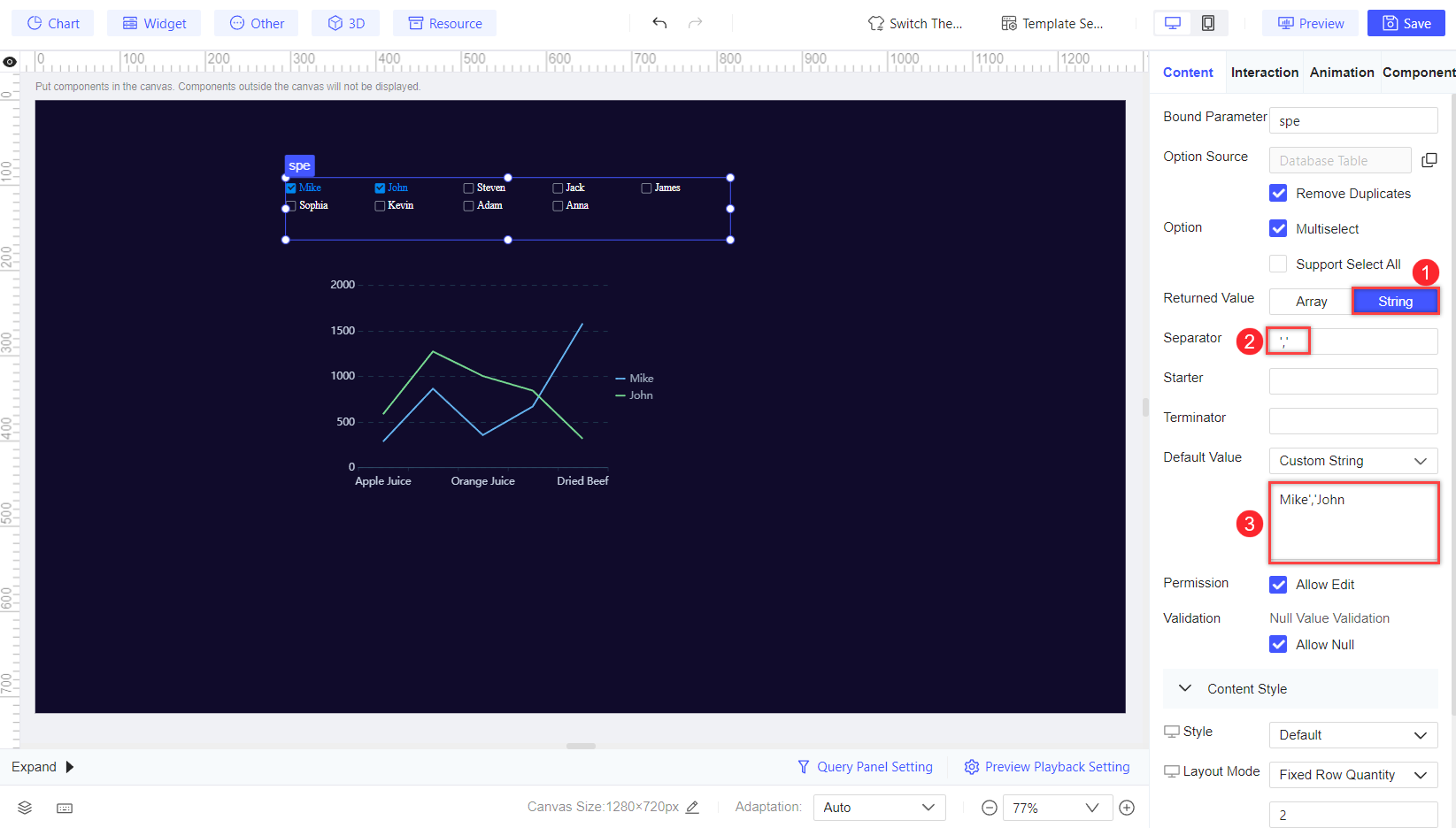1456x828 pixels.
Task: Check the James option in canvas widget
Action: pos(646,188)
